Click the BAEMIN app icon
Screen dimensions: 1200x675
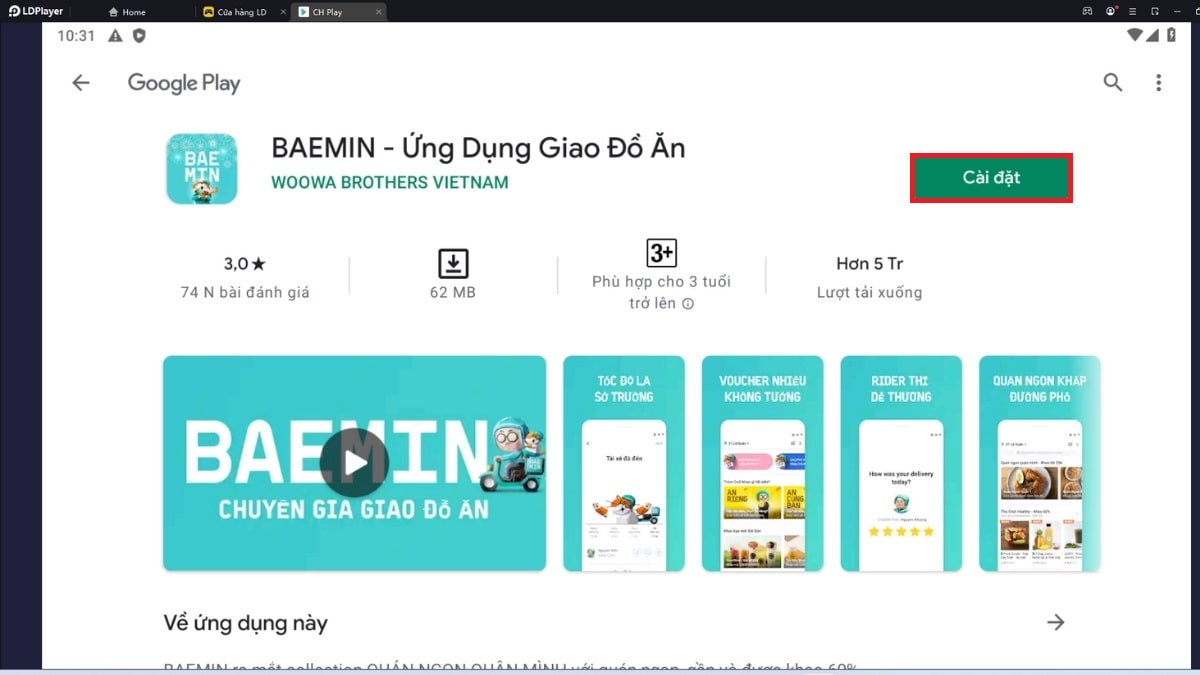point(202,168)
